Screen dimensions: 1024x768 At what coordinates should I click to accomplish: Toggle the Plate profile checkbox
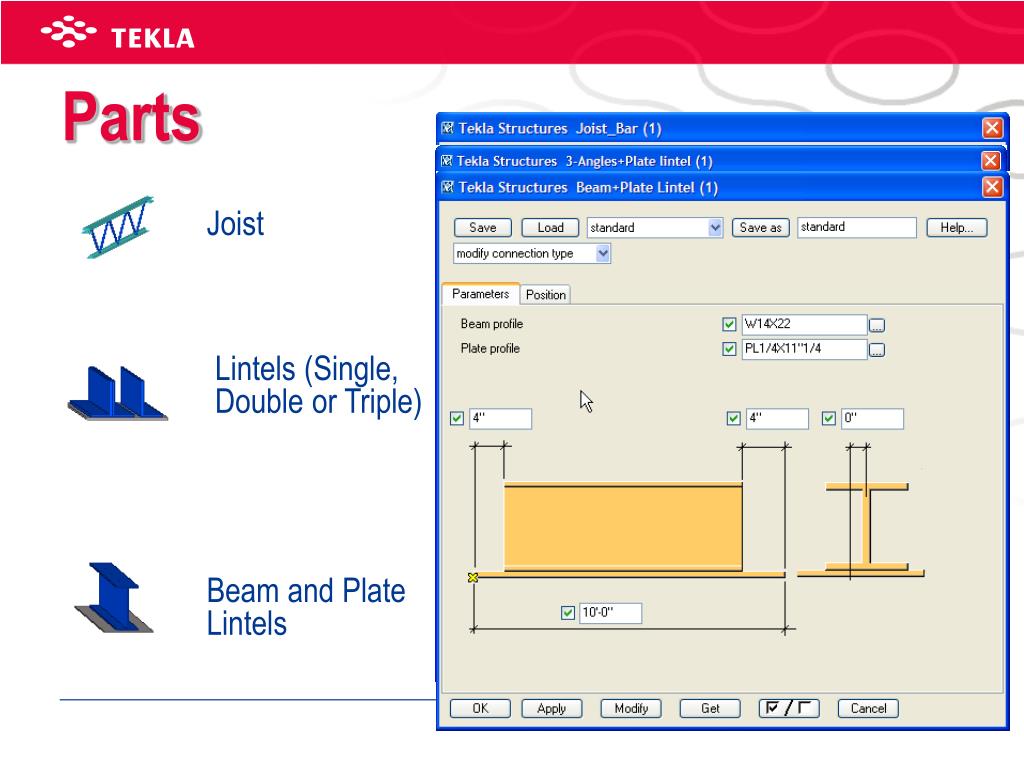click(x=729, y=349)
